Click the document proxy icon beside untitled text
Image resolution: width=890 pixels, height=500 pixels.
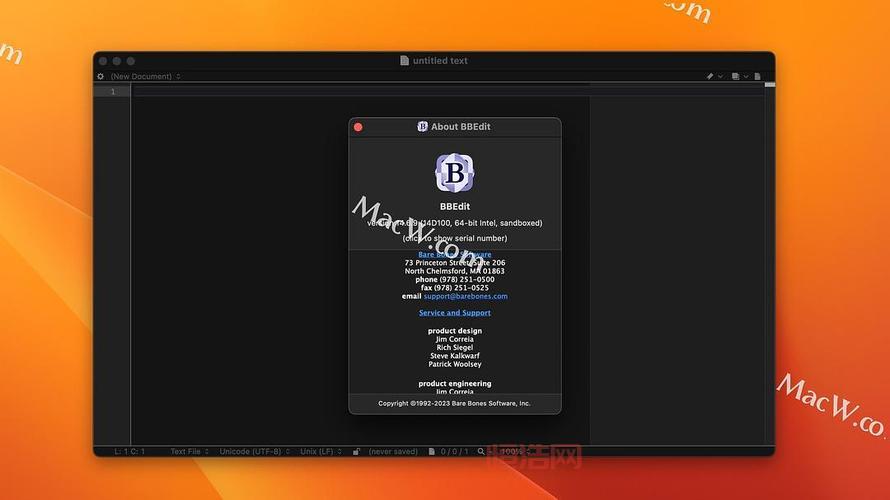(x=404, y=61)
